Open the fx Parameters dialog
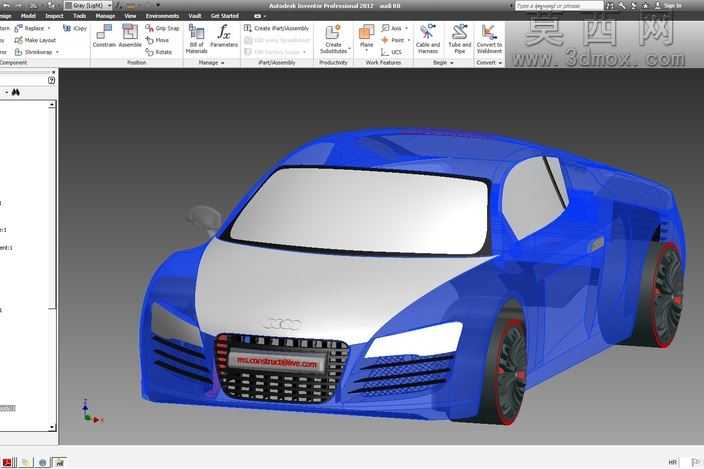704x469 pixels. click(224, 36)
